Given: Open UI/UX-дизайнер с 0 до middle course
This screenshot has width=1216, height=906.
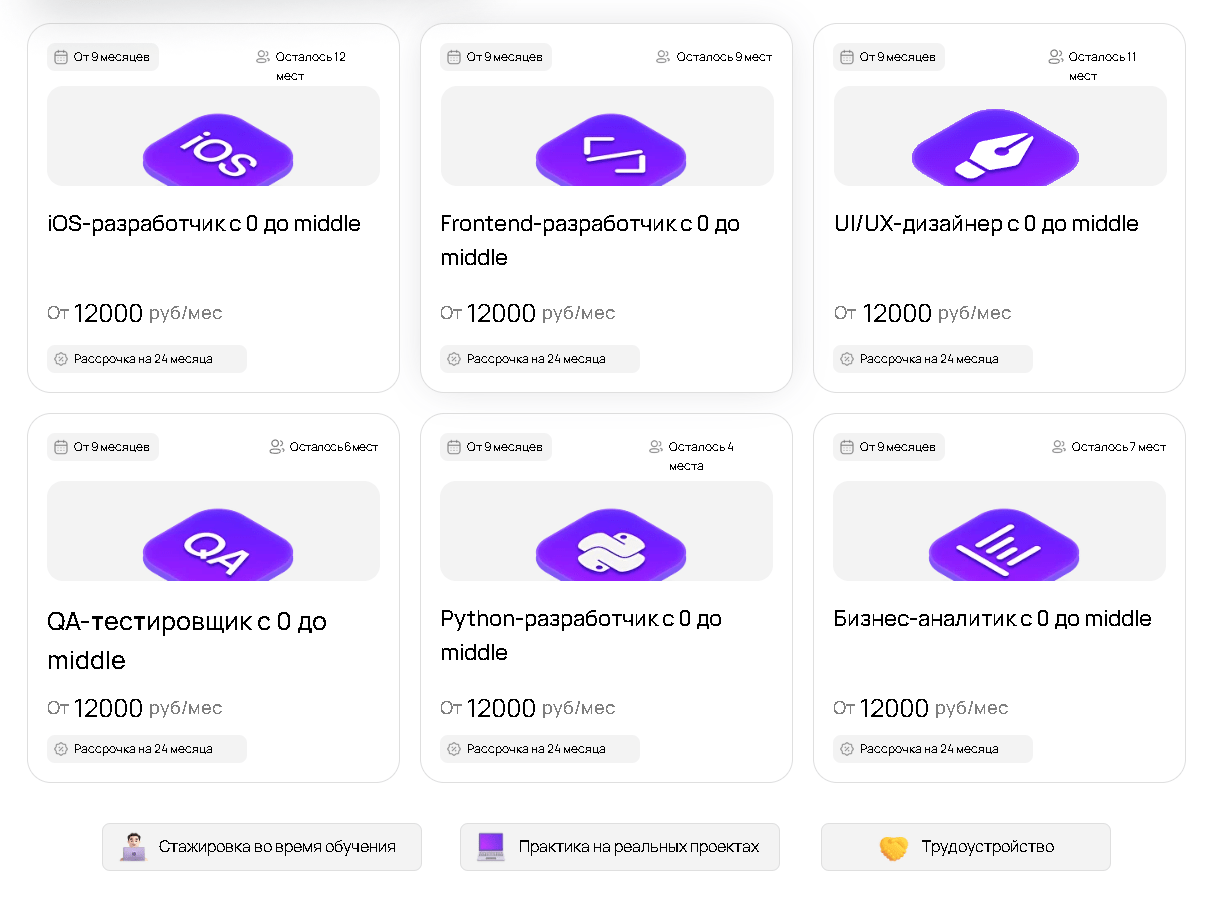Looking at the screenshot, I should pos(986,224).
